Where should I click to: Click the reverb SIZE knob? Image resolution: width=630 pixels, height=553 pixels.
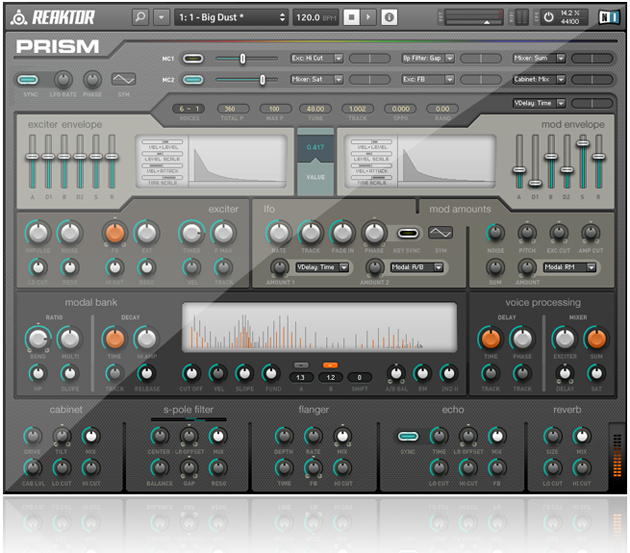tap(552, 436)
